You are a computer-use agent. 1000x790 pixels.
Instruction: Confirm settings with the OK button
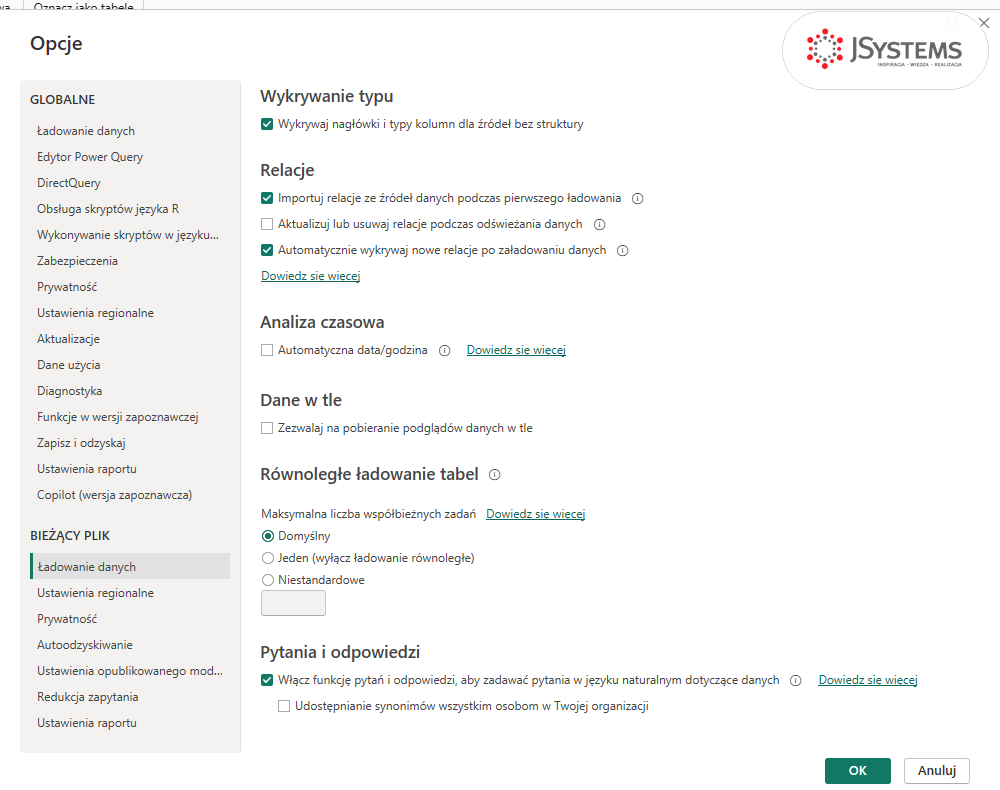(858, 771)
